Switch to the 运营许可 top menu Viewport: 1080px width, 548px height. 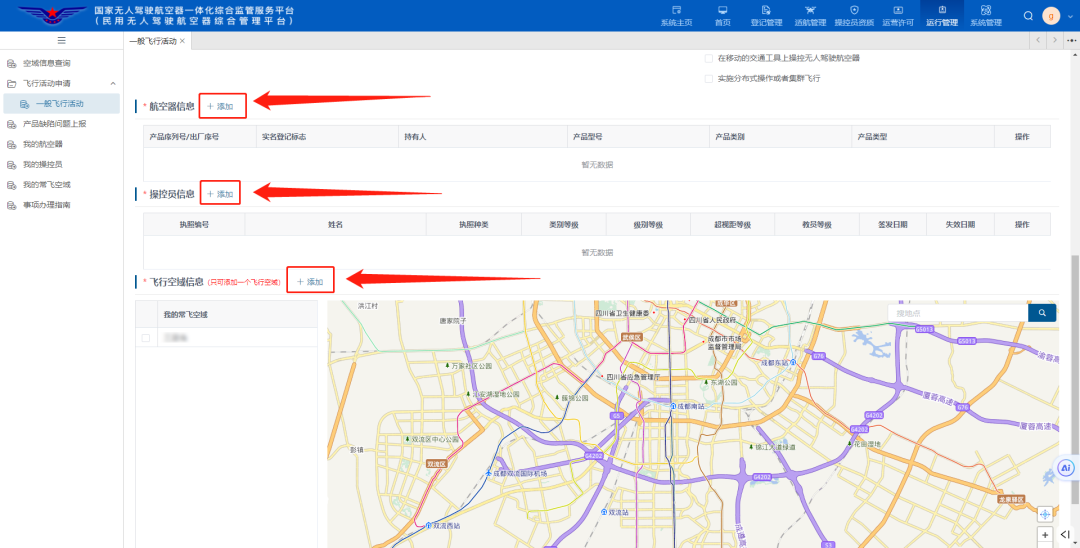898,15
